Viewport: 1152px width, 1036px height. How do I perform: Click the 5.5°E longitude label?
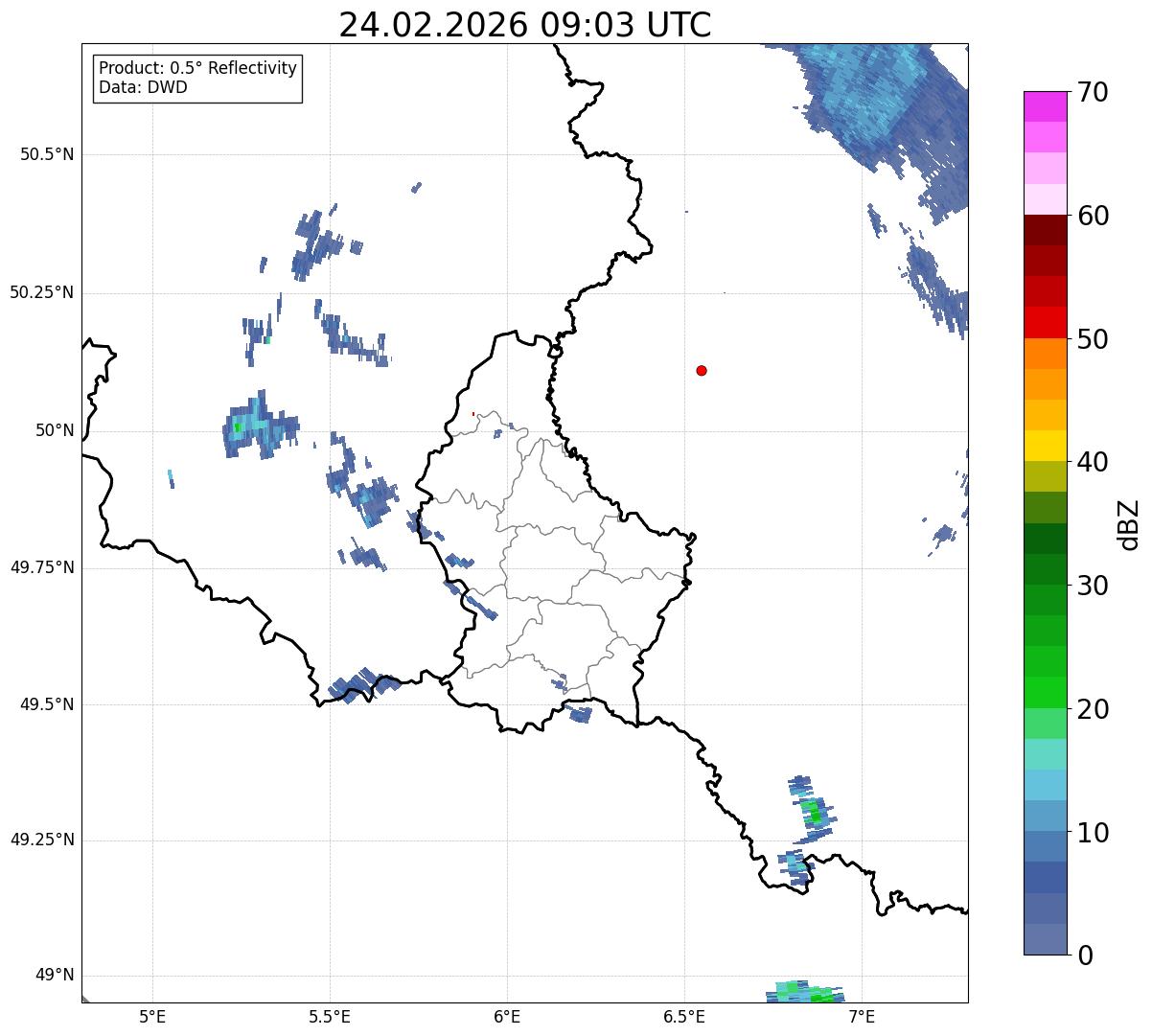tap(330, 1016)
